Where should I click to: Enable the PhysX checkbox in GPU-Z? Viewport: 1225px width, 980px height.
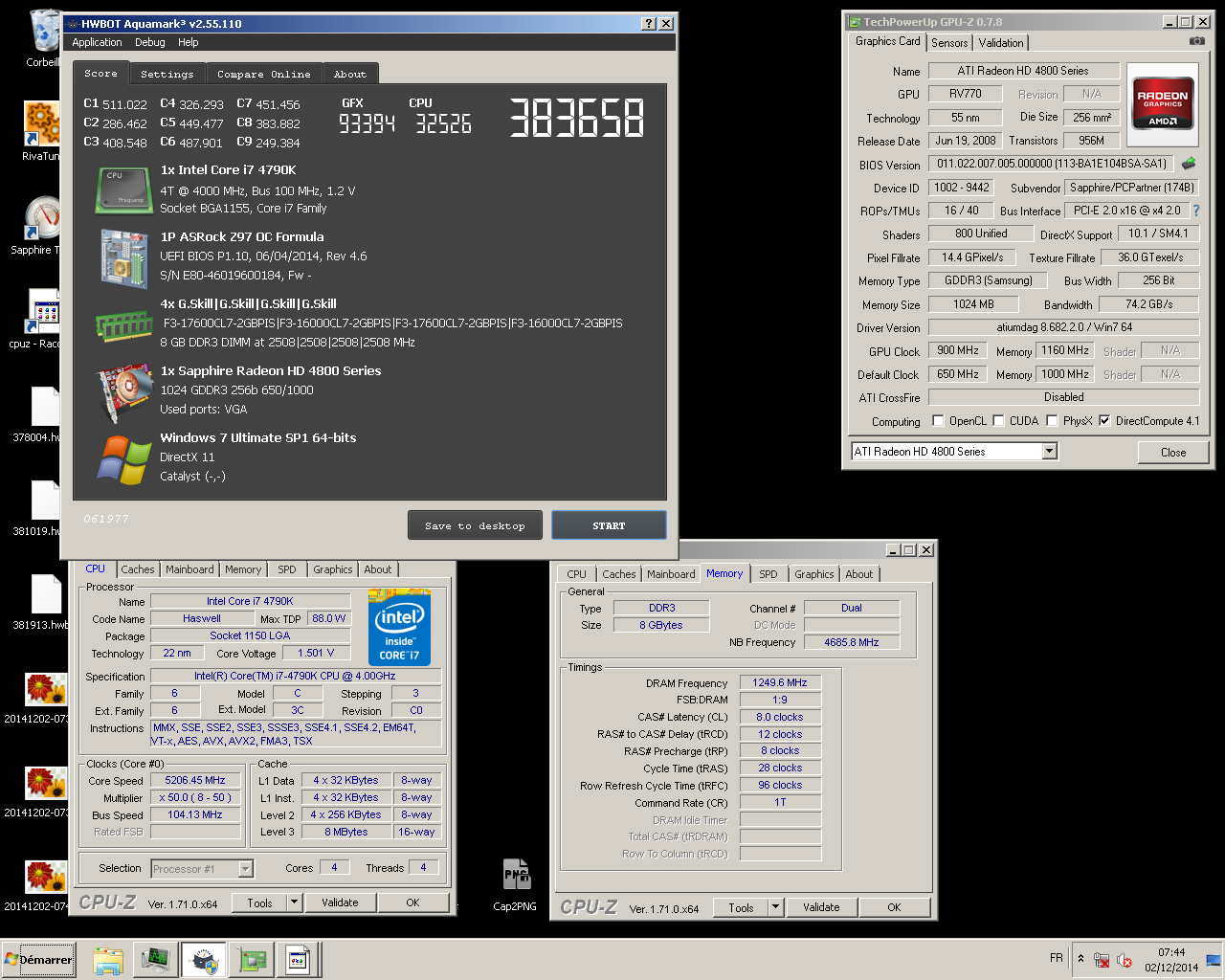point(1053,421)
